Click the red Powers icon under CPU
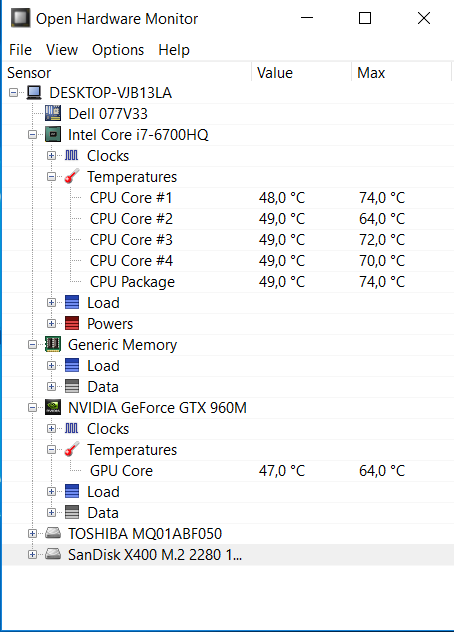This screenshot has width=454, height=632. point(72,323)
